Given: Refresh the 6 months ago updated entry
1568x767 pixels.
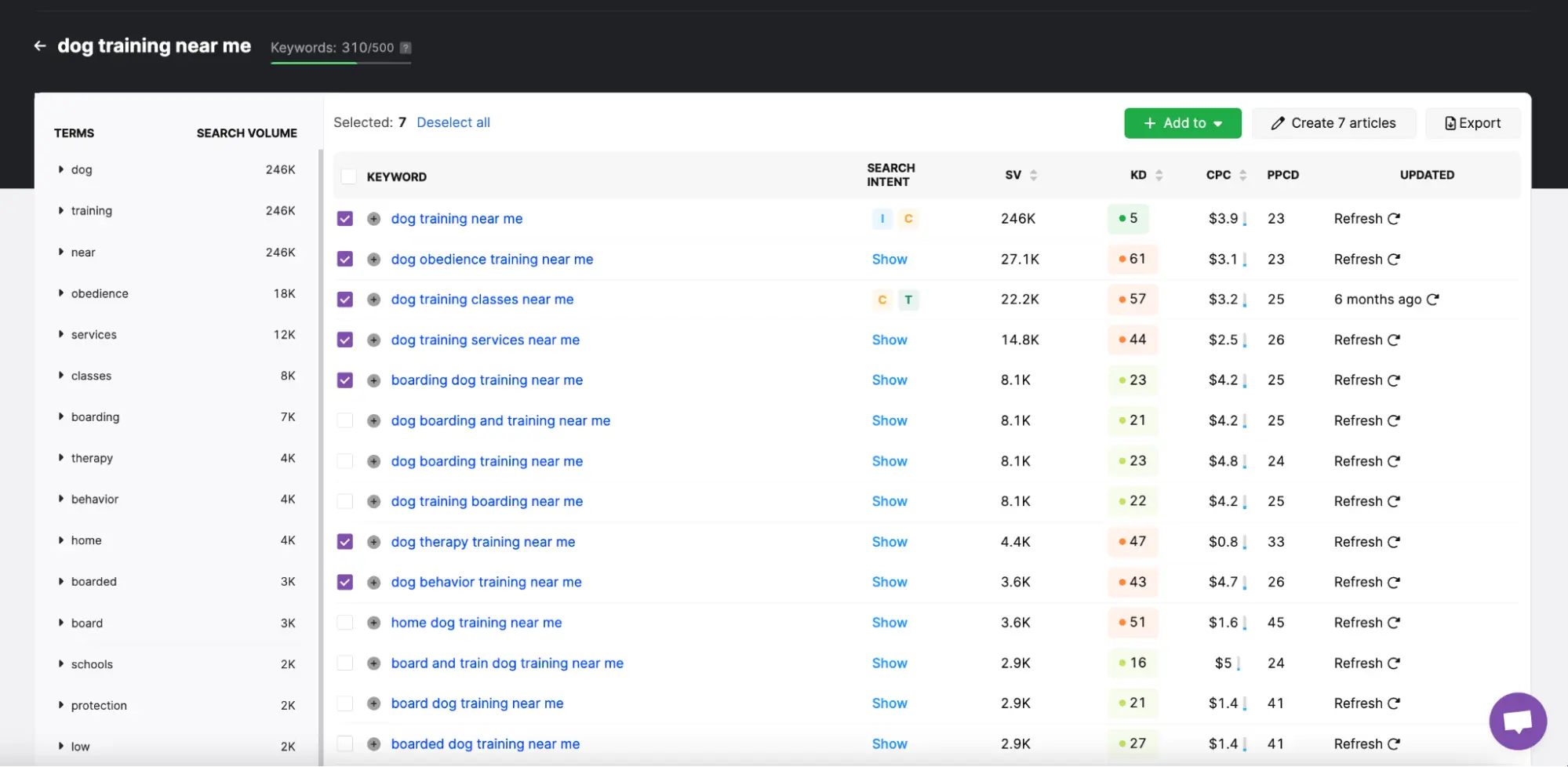Looking at the screenshot, I should tap(1432, 300).
